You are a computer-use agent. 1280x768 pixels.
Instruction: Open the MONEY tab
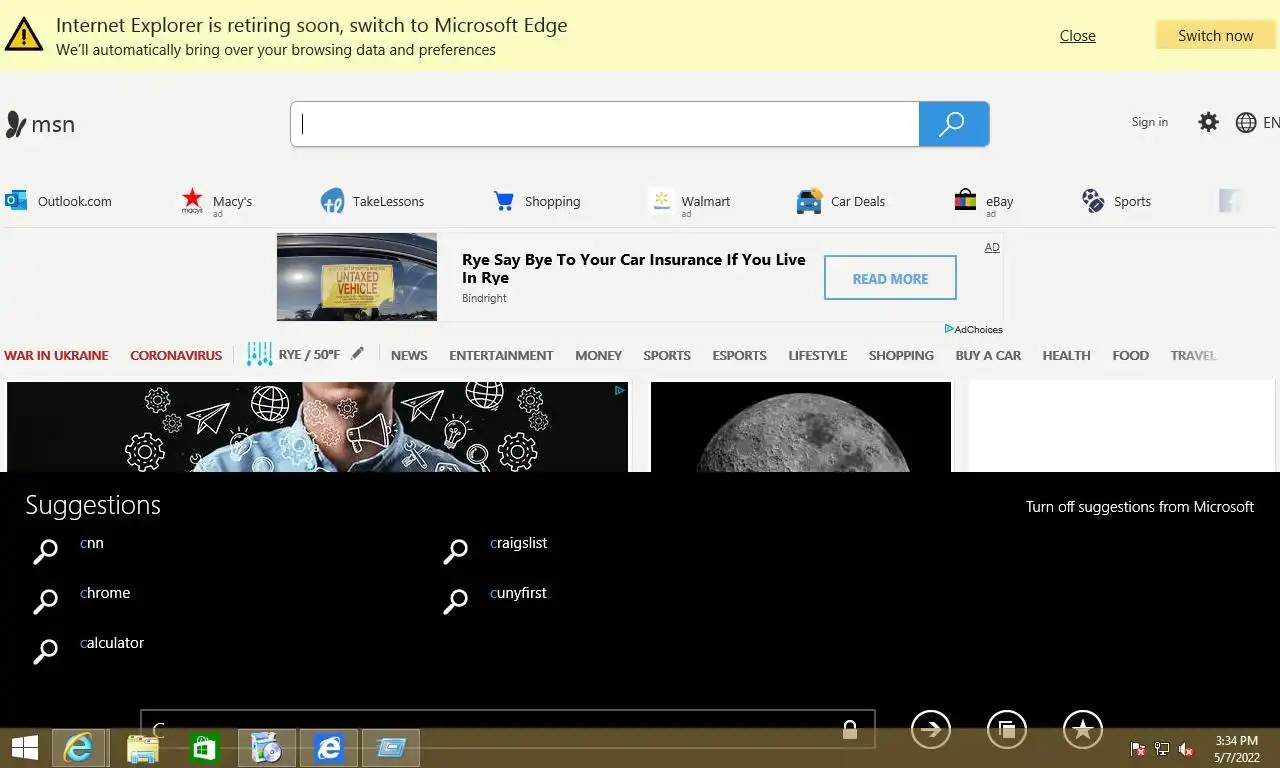click(598, 355)
